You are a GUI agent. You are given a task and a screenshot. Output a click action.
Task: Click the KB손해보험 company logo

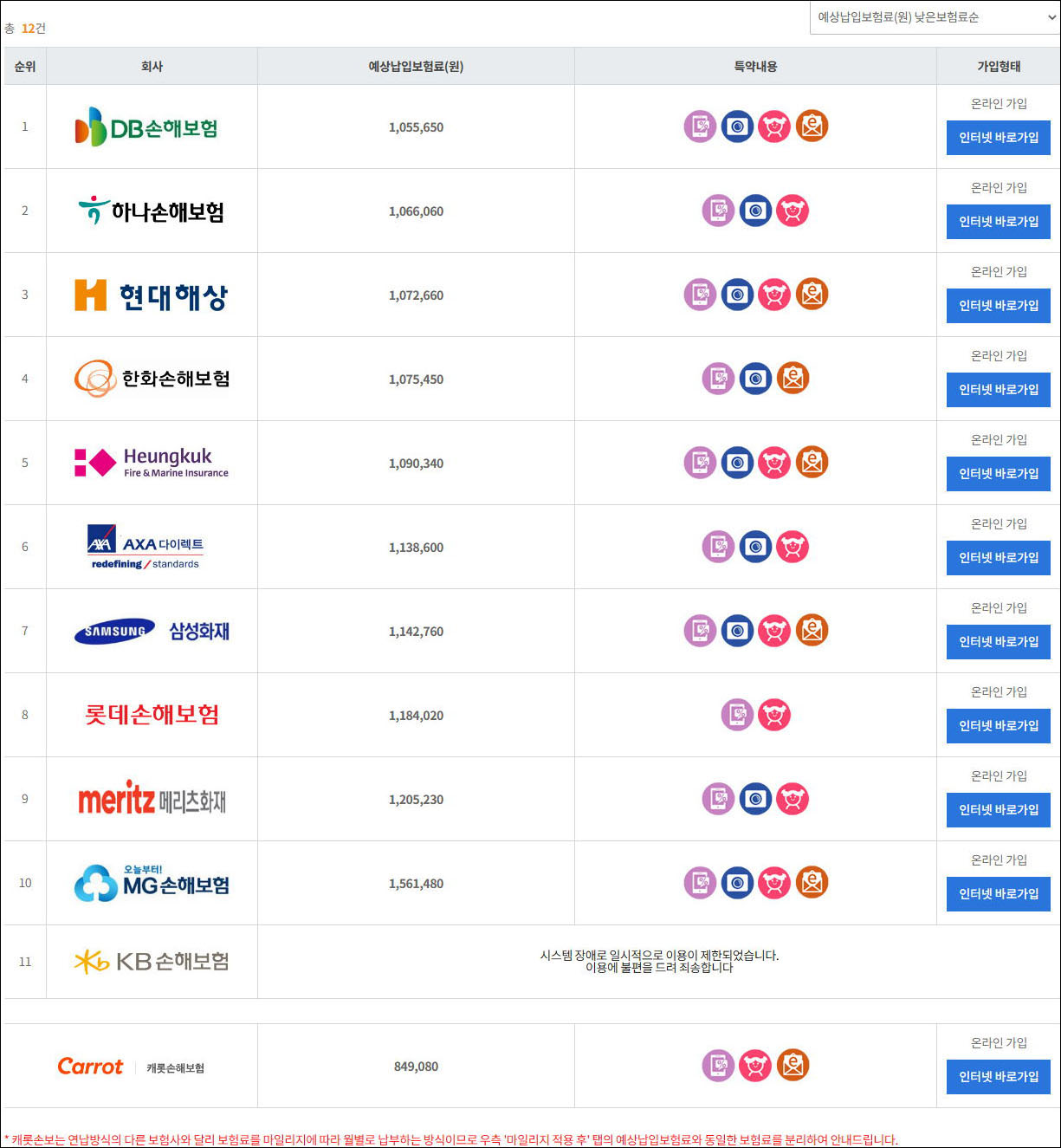pos(152,962)
